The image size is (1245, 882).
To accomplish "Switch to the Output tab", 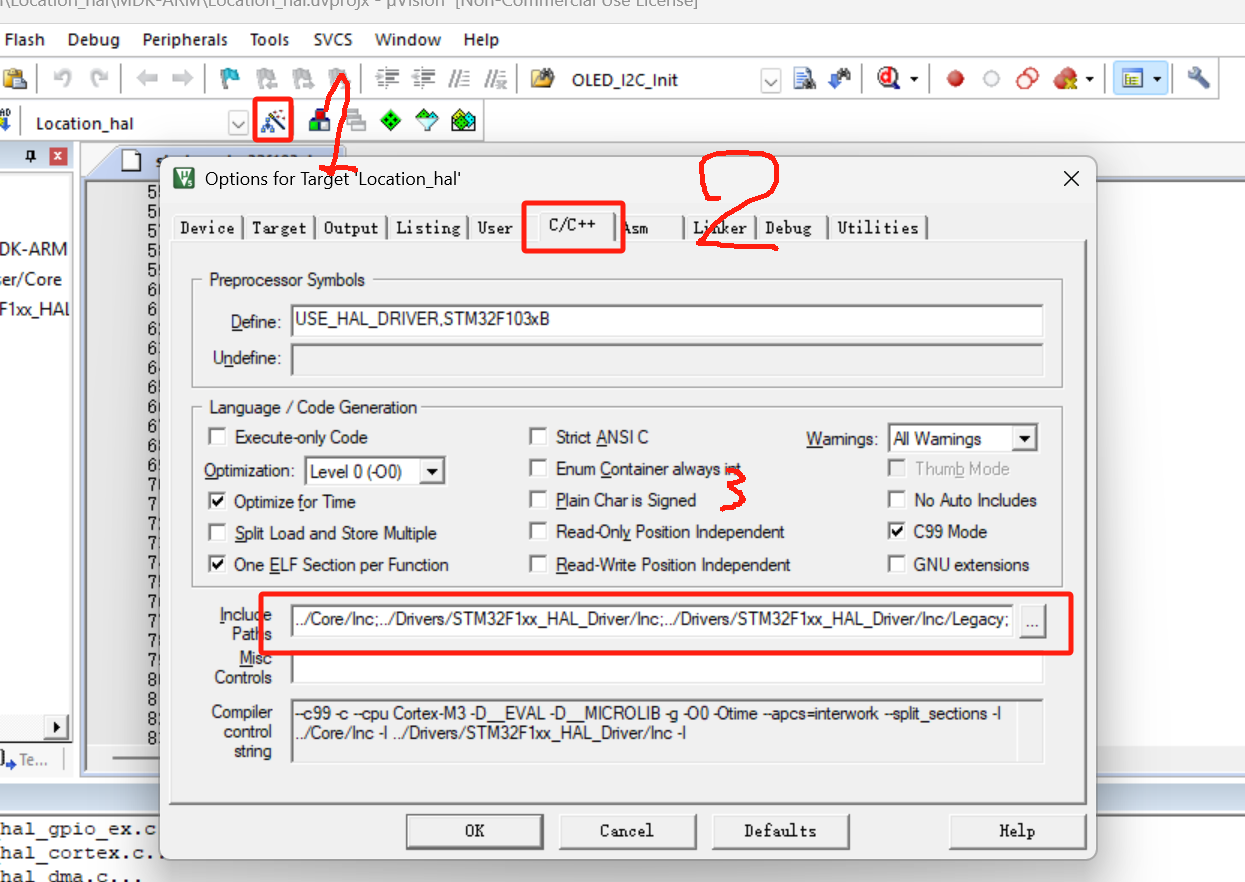I will [x=351, y=228].
